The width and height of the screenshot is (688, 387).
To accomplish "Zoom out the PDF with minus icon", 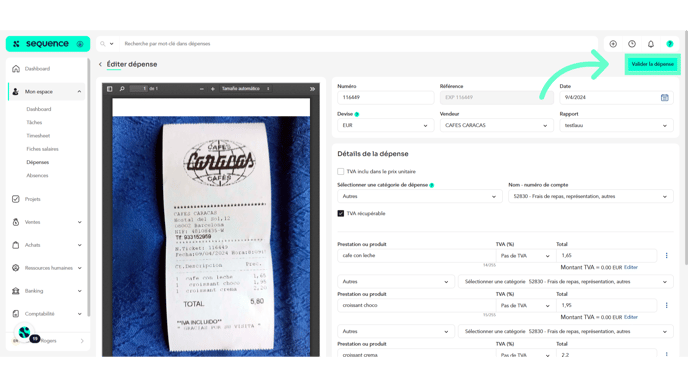I will [x=202, y=89].
